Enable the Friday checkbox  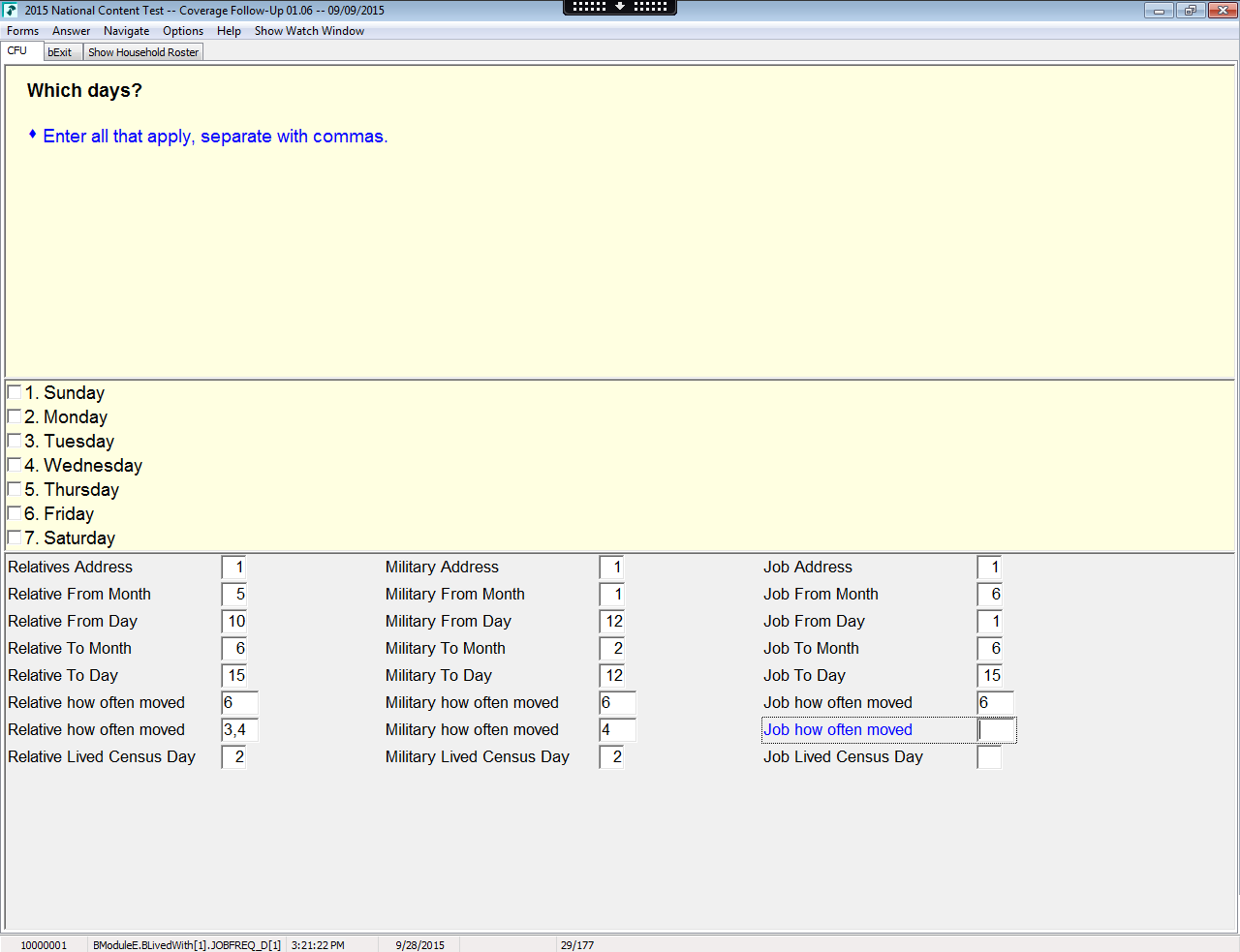(x=15, y=513)
